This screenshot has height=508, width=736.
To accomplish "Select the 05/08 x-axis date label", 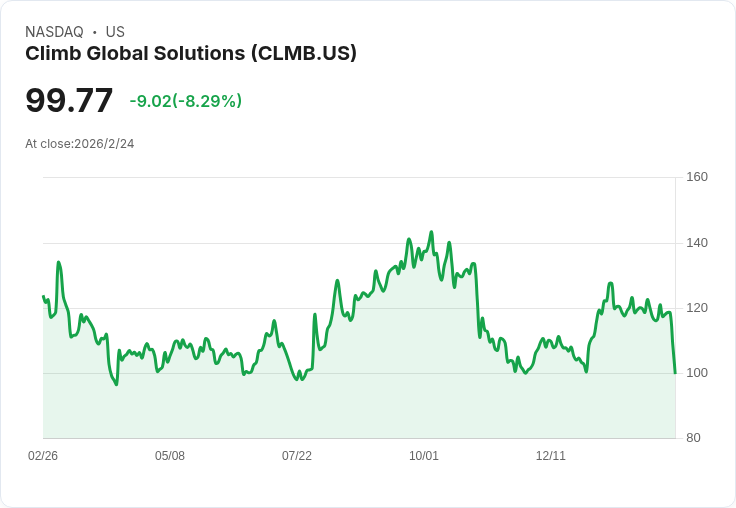I will 170,456.
